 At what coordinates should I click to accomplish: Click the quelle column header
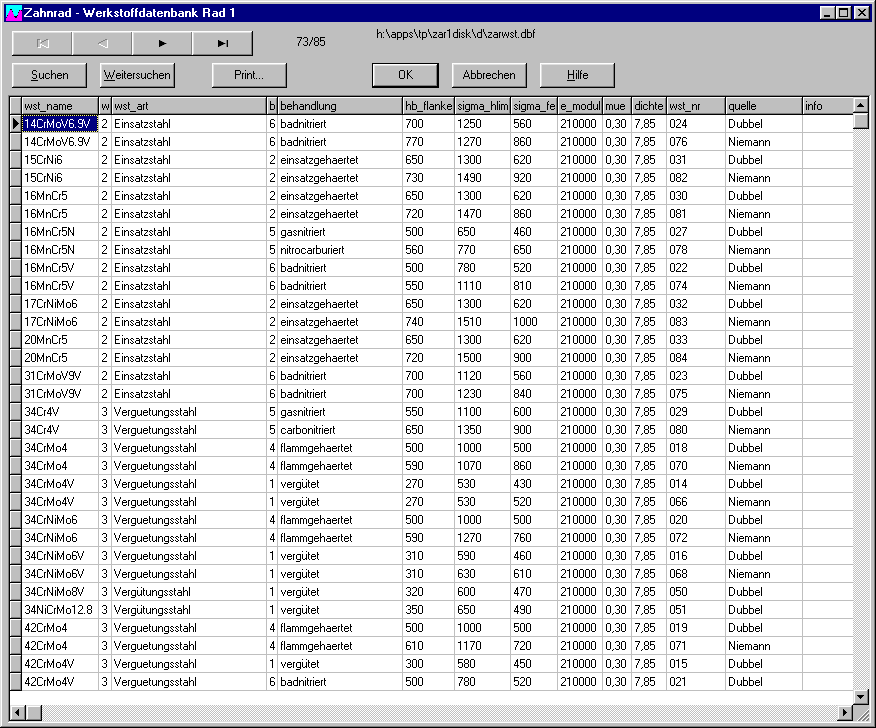point(764,106)
